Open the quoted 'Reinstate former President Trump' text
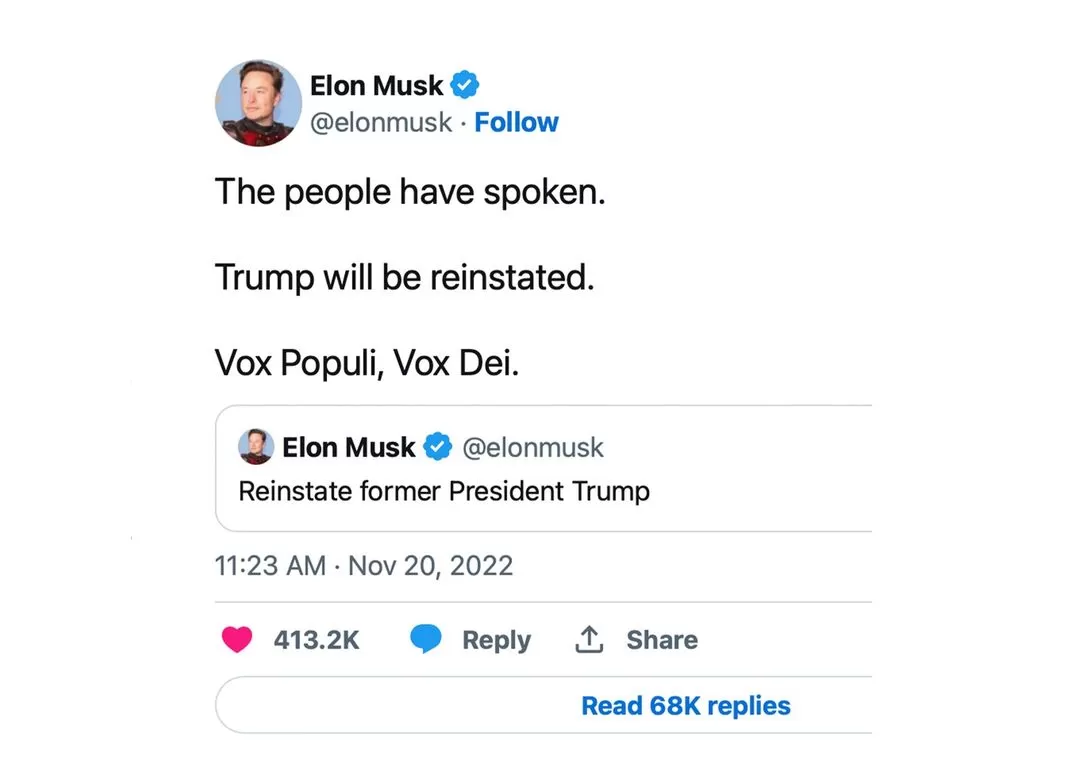This screenshot has height=771, width=1080. point(444,492)
